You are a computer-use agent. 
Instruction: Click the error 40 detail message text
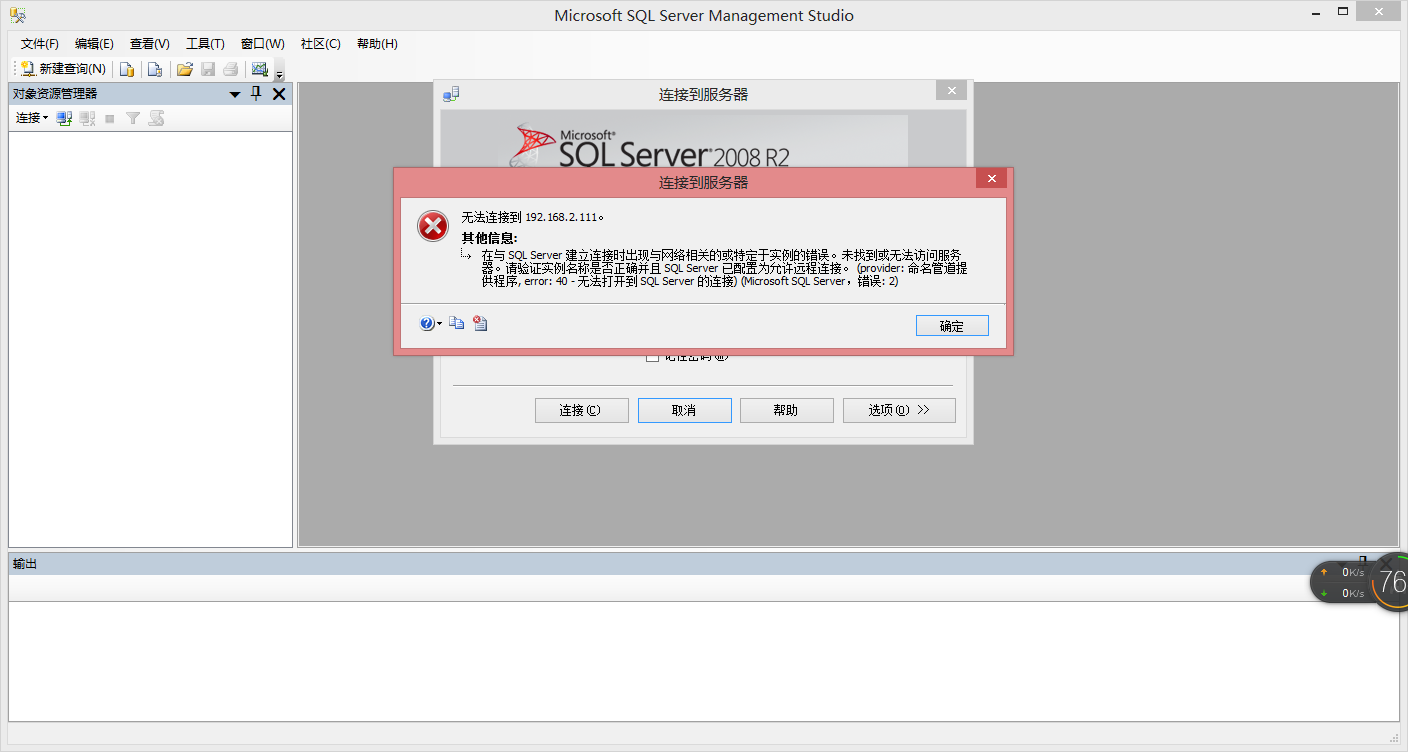click(x=724, y=268)
